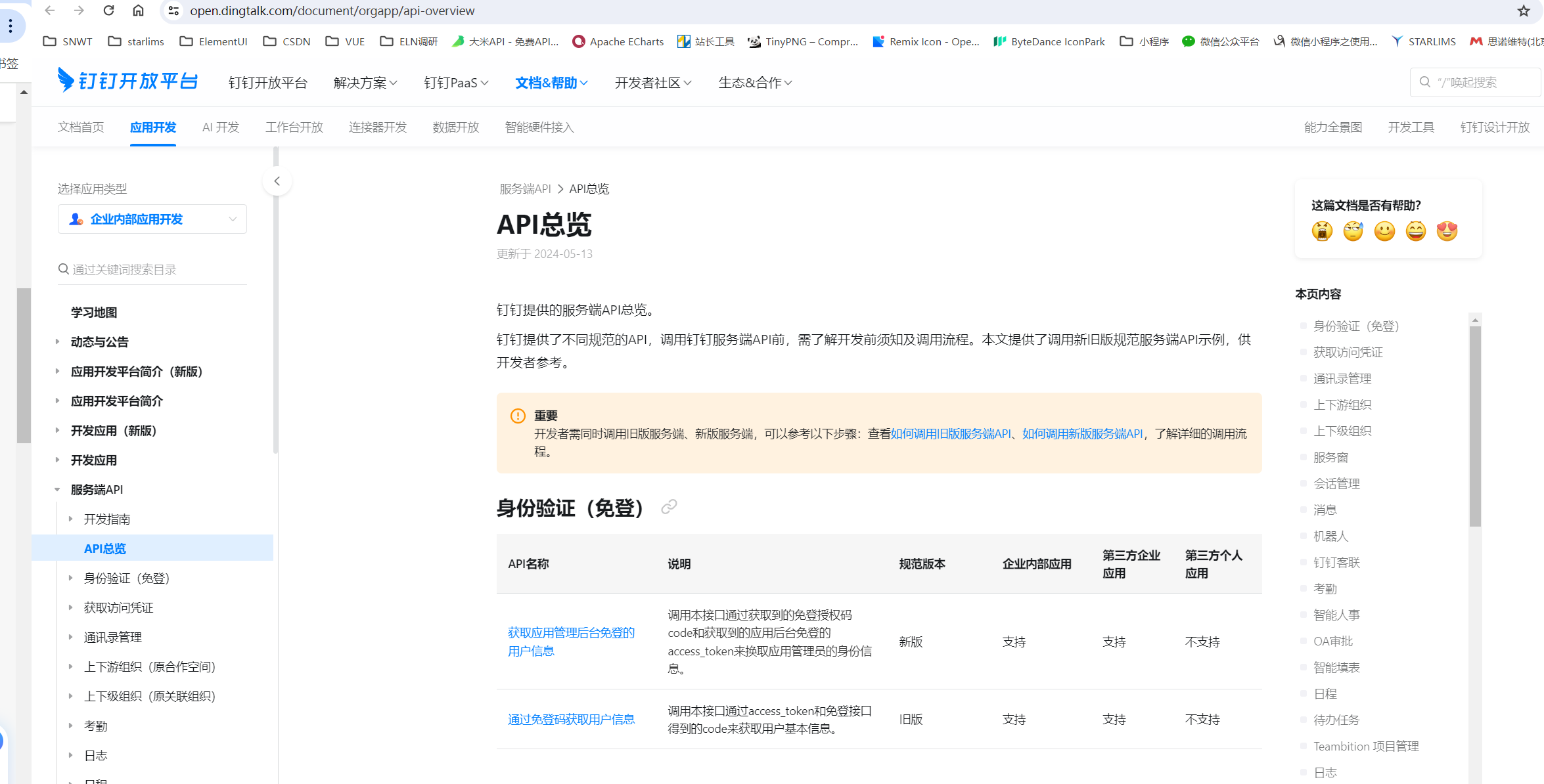Image resolution: width=1544 pixels, height=784 pixels.
Task: Open the CSDN bookmarks folder
Action: point(286,41)
